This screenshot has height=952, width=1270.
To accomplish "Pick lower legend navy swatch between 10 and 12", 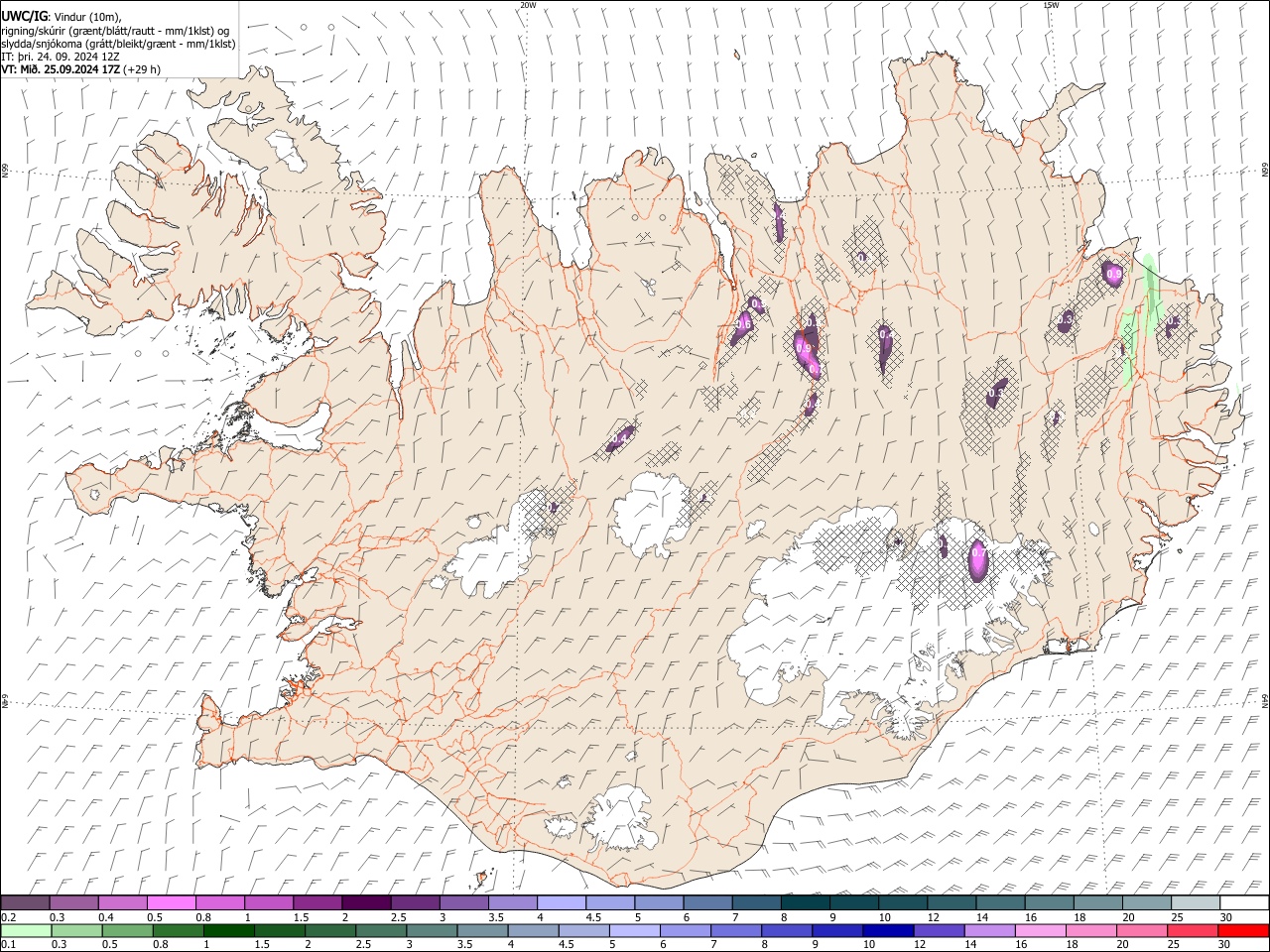I will coord(888,930).
